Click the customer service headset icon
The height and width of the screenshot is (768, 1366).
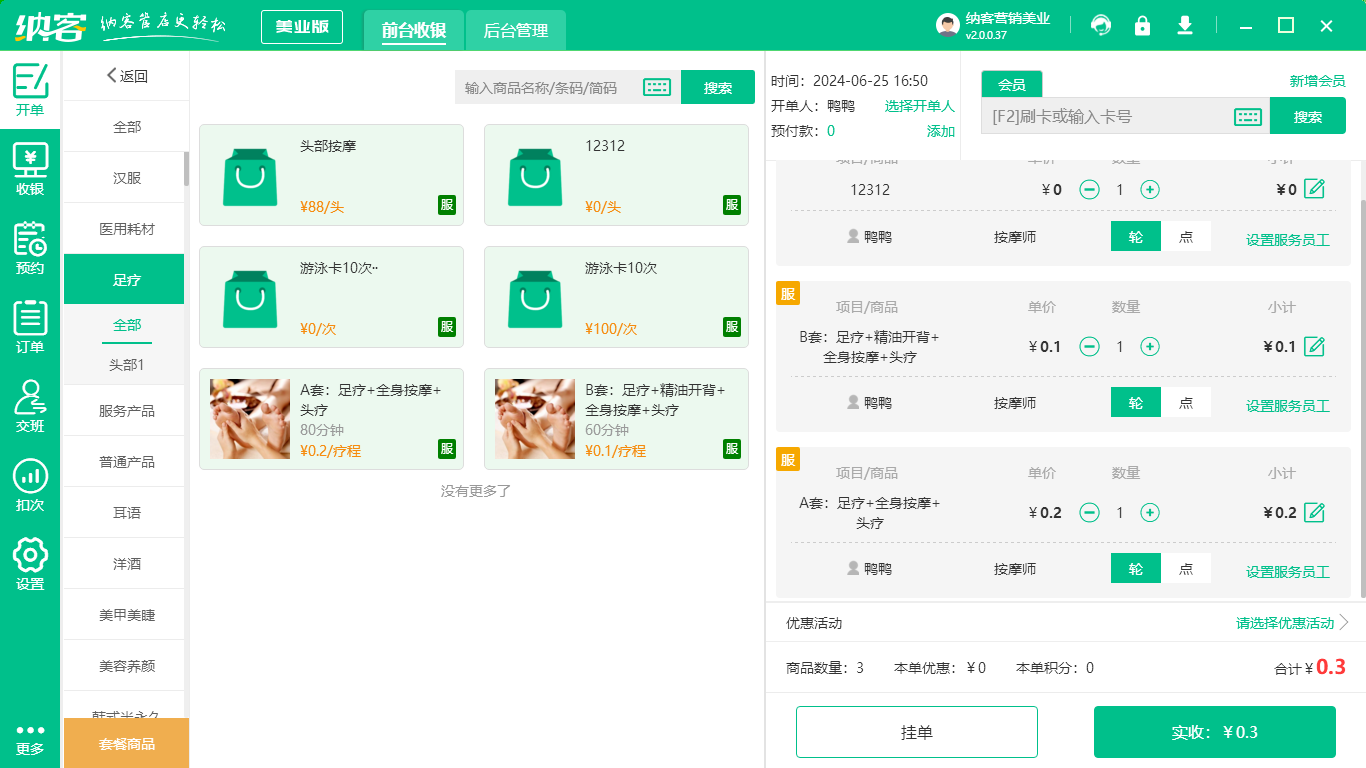pos(1101,25)
